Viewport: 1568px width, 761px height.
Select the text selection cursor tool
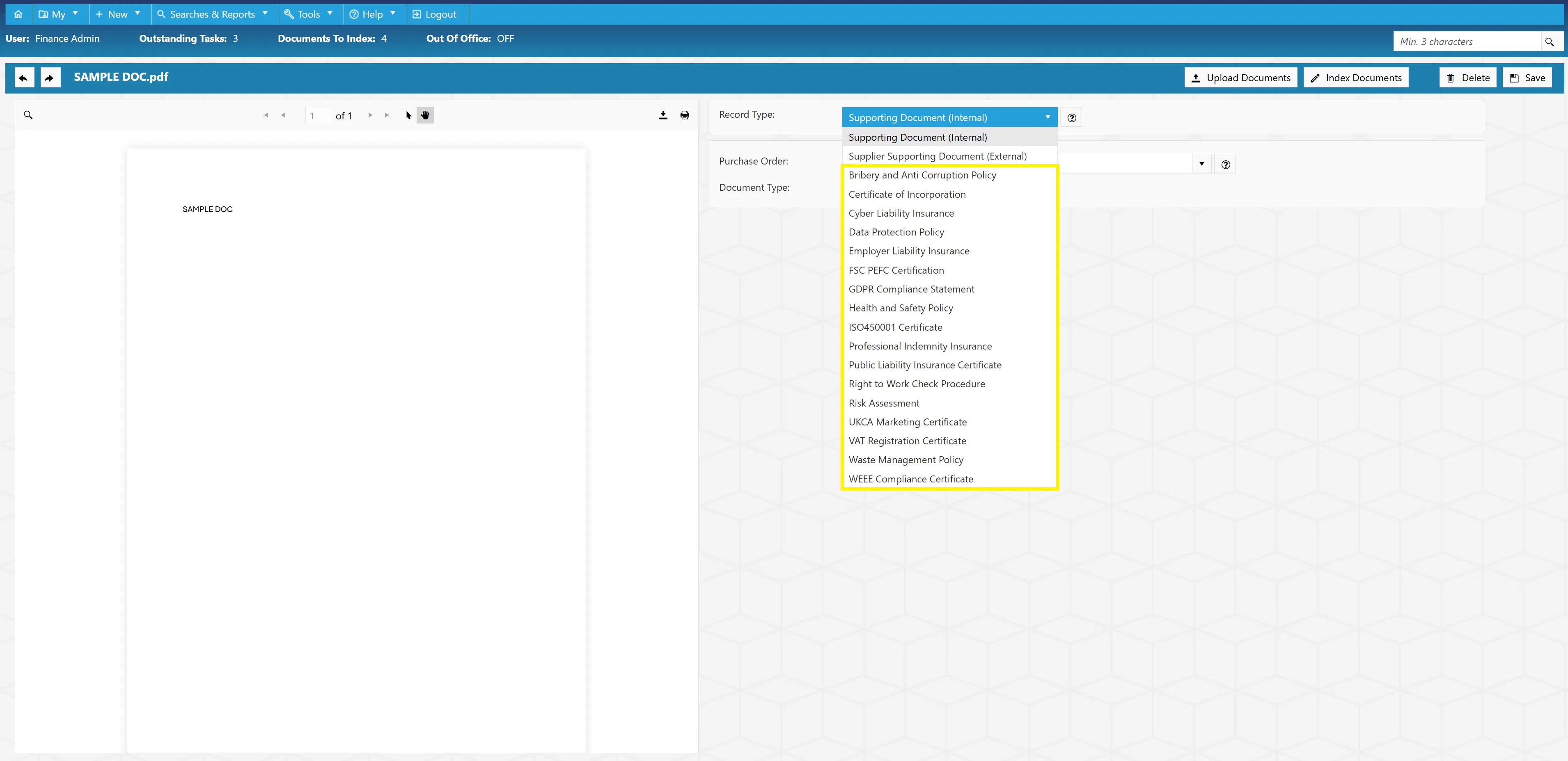(x=408, y=115)
